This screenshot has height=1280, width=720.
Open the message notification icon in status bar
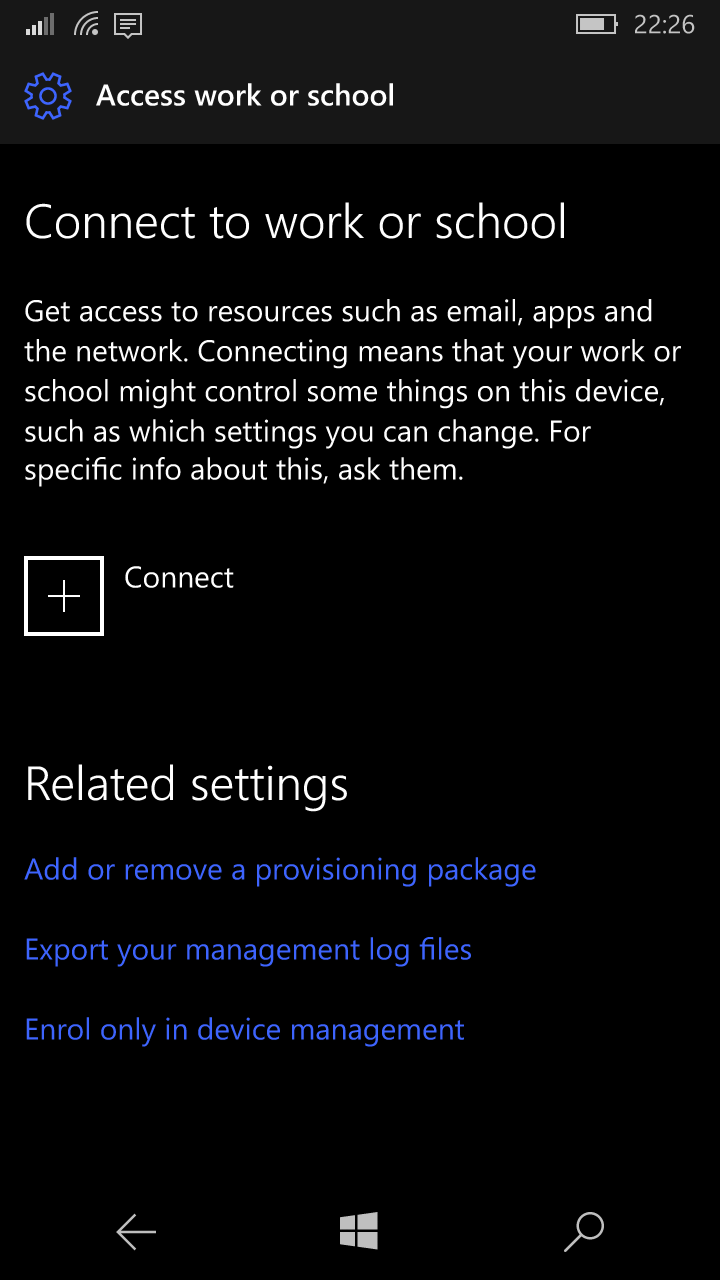point(128,25)
